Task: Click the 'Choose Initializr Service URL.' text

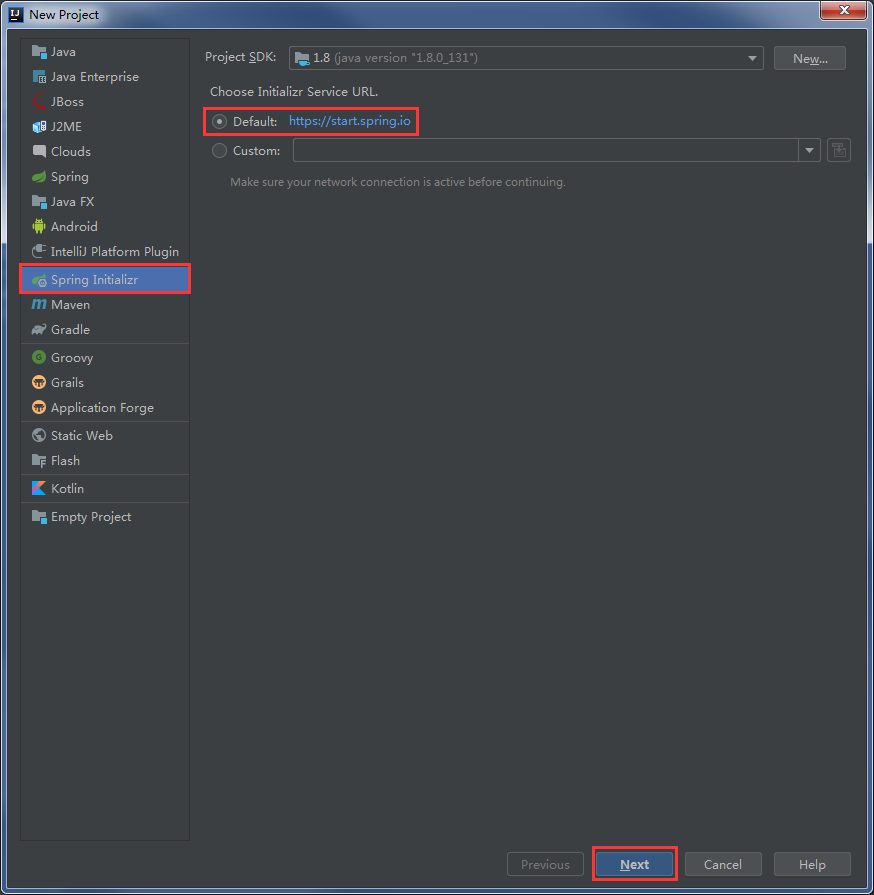Action: (294, 92)
